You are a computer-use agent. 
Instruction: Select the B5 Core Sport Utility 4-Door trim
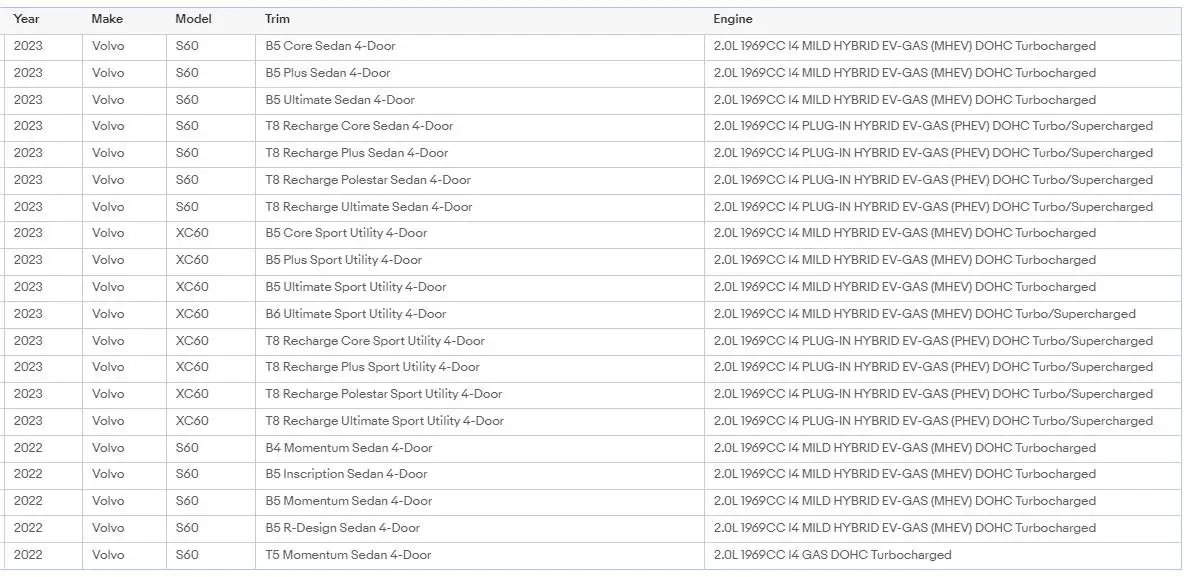(x=345, y=233)
